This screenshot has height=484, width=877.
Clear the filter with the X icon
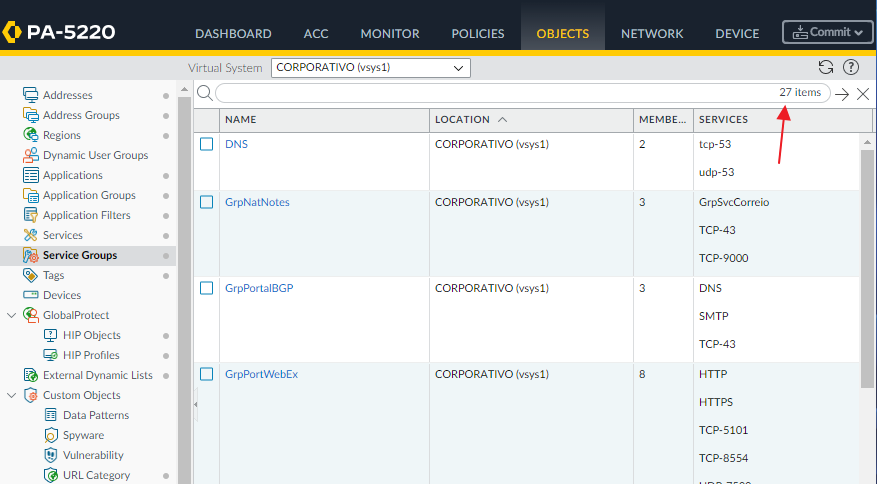pos(863,93)
